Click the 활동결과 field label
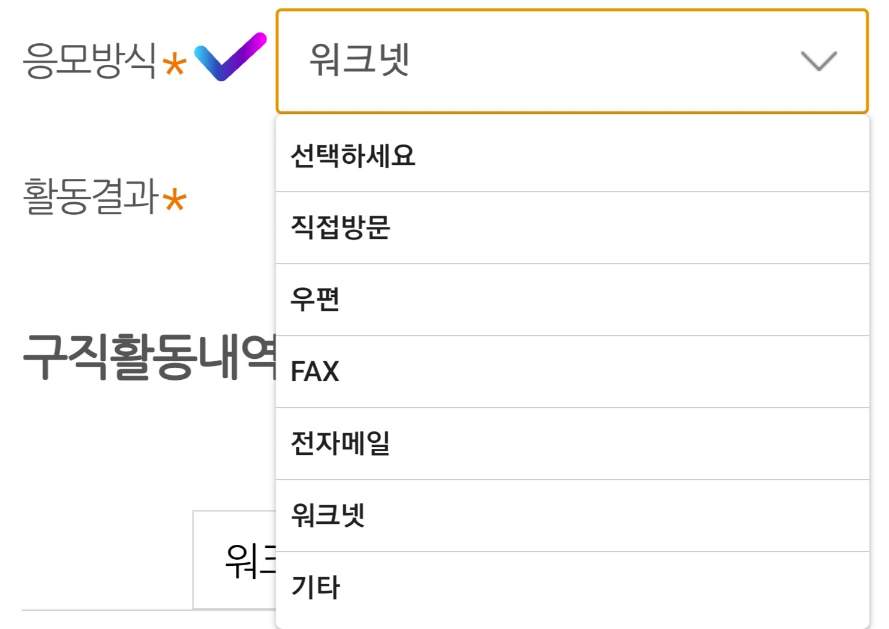The height and width of the screenshot is (629, 889). (80, 196)
